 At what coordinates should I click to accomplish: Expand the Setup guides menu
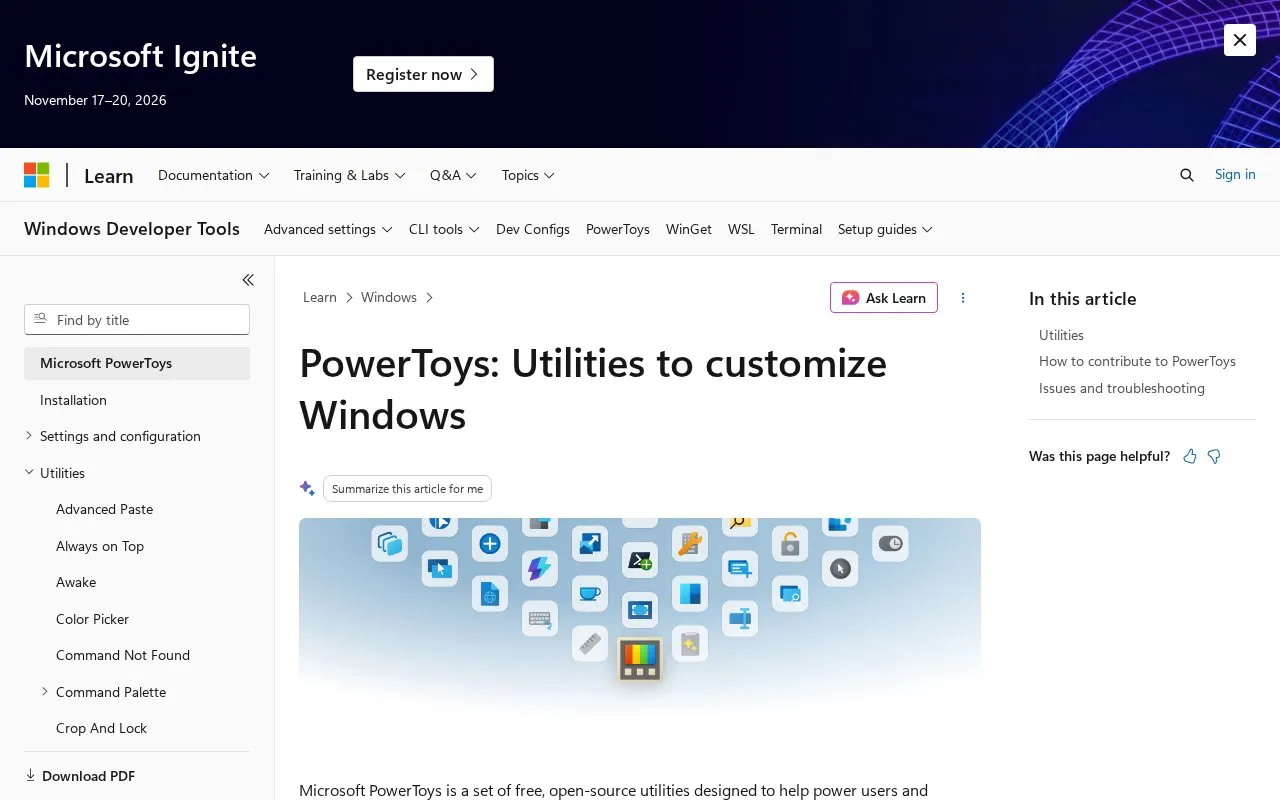(x=885, y=229)
